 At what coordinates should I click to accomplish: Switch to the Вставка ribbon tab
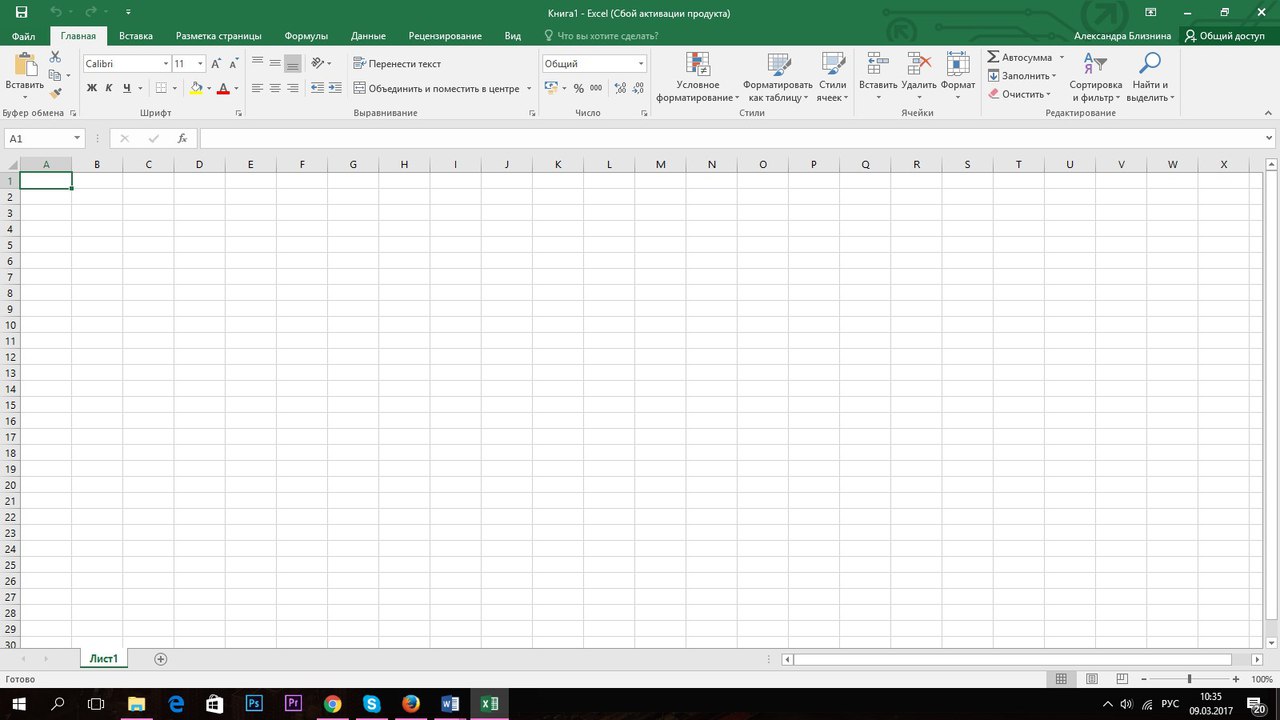(x=136, y=36)
